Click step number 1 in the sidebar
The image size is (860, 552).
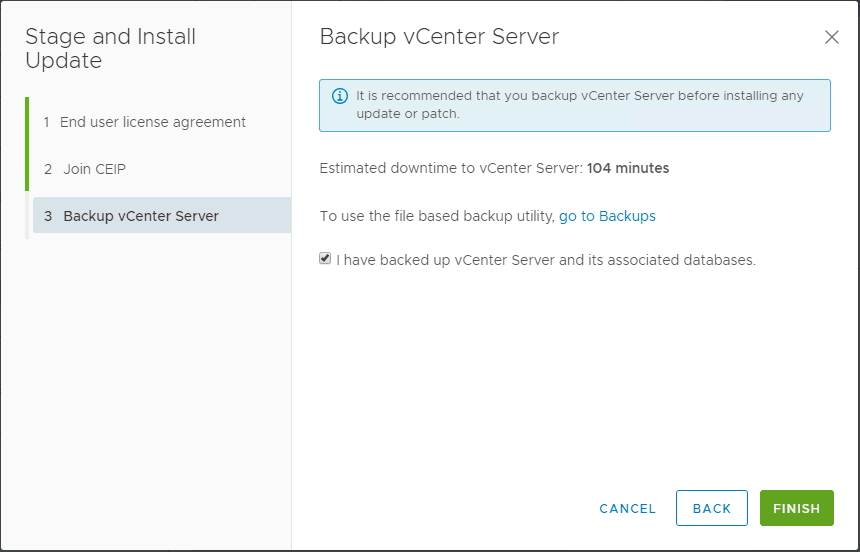coord(47,122)
